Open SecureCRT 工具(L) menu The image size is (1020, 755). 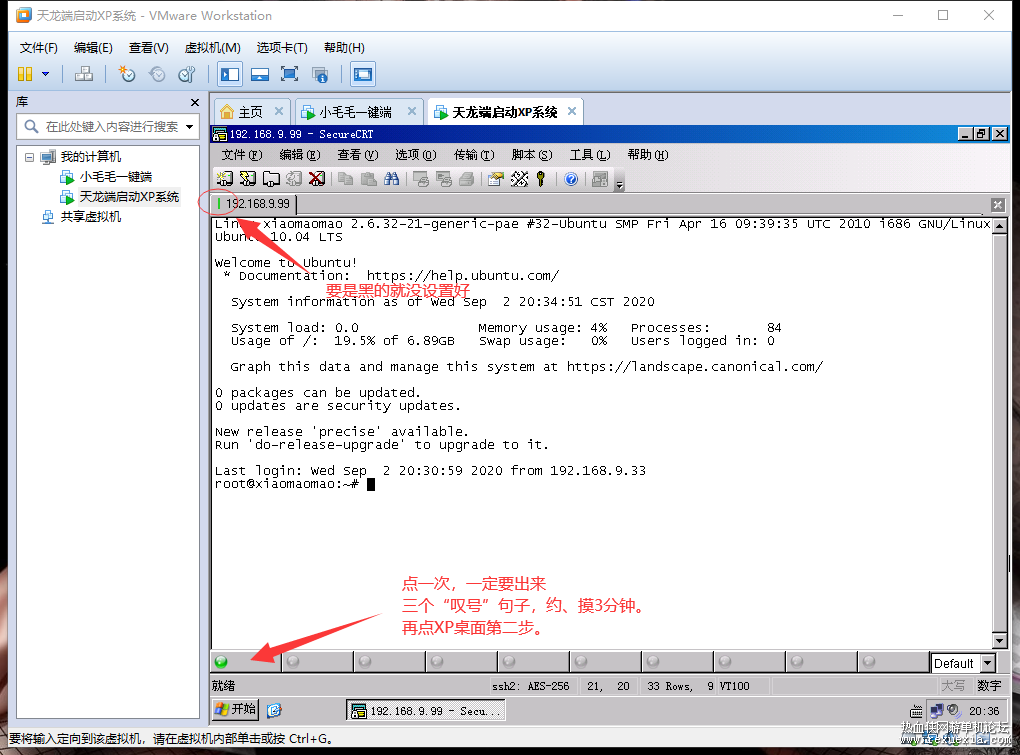(x=589, y=155)
